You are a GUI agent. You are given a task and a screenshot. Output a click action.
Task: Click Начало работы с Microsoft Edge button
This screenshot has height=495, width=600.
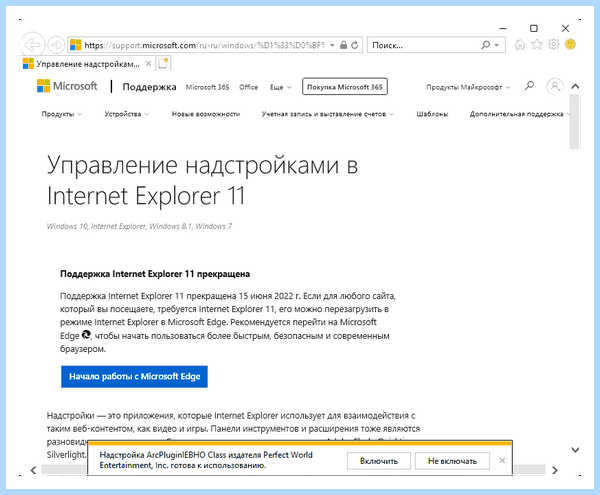[x=134, y=376]
